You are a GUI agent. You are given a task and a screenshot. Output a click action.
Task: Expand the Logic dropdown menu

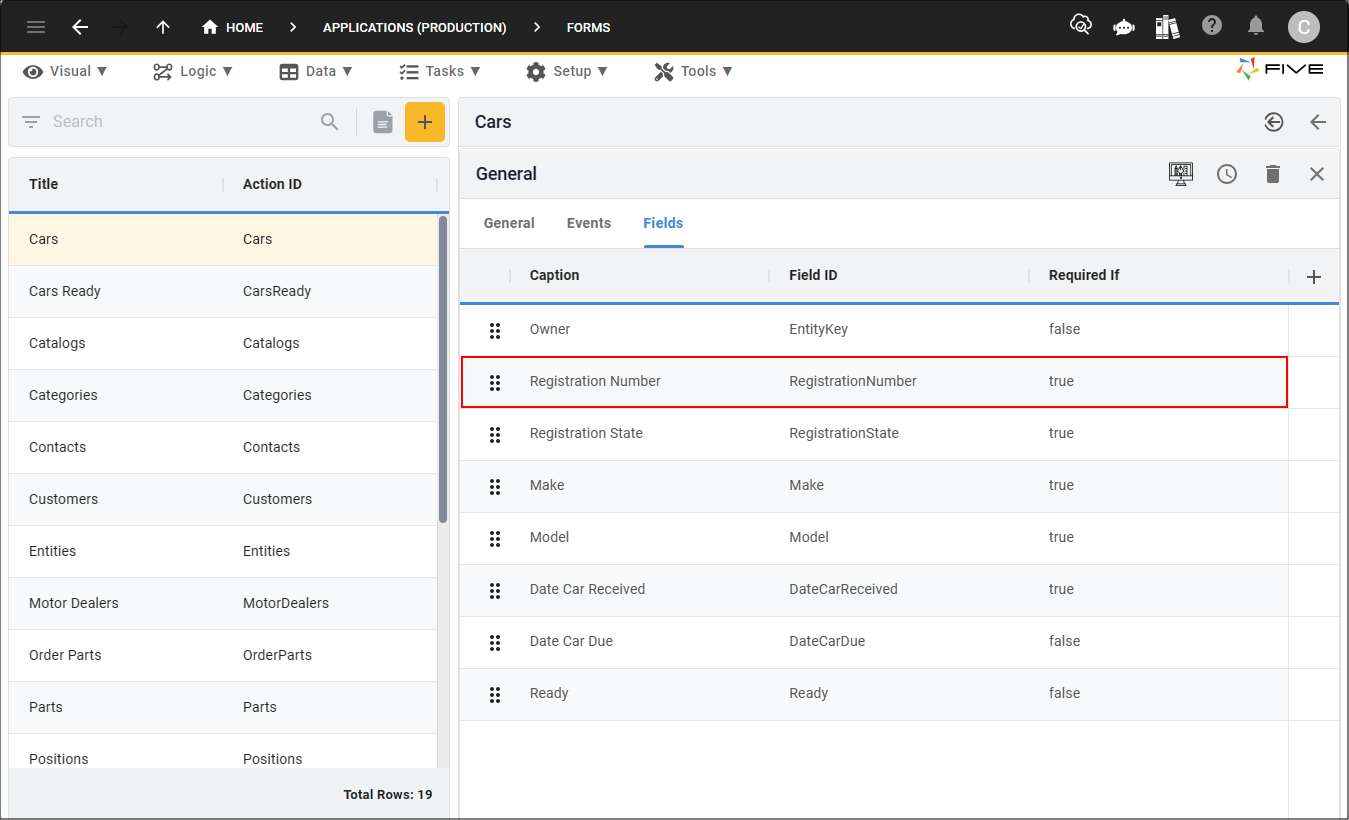pyautogui.click(x=193, y=71)
